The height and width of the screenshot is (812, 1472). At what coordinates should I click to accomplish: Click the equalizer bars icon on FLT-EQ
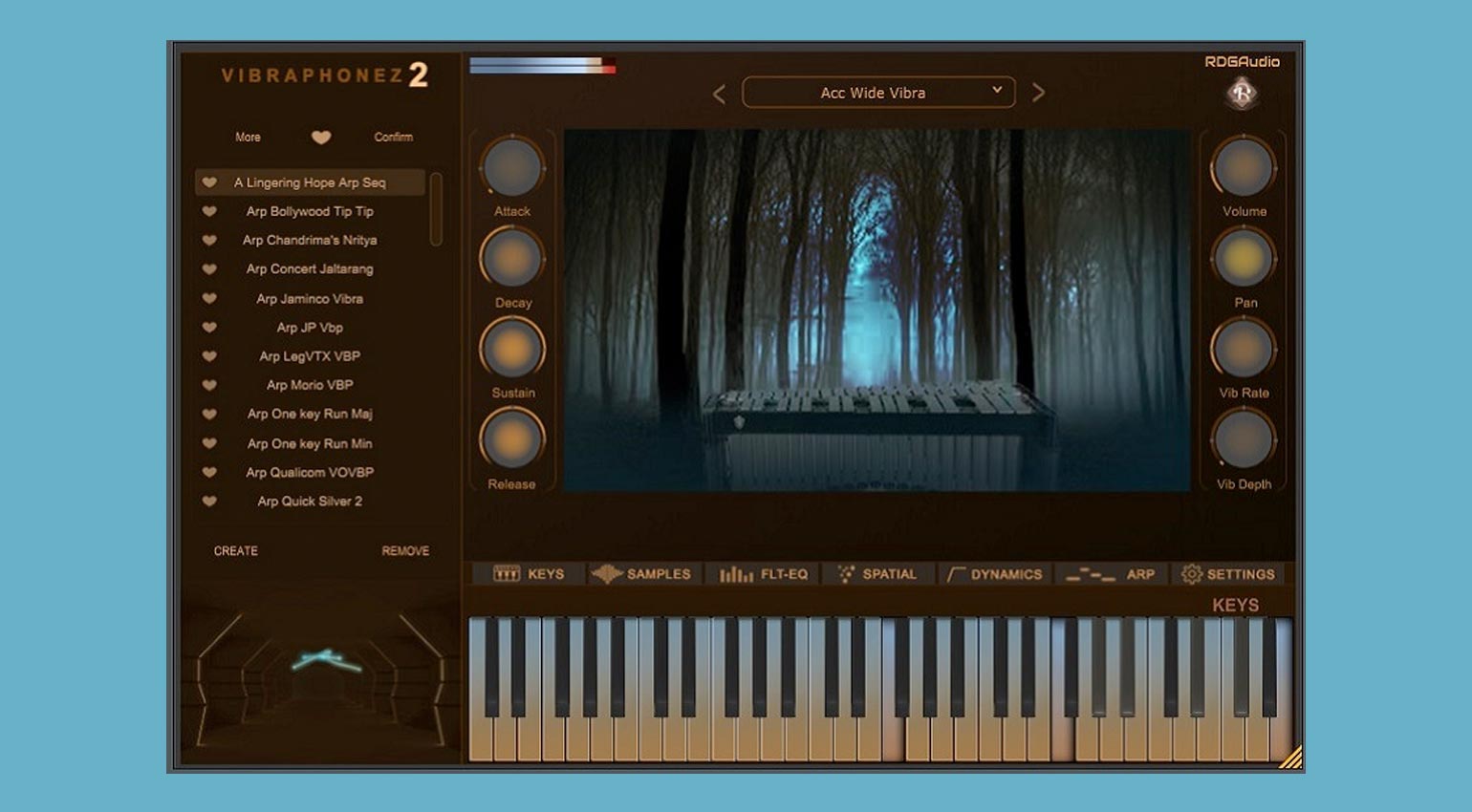point(736,573)
